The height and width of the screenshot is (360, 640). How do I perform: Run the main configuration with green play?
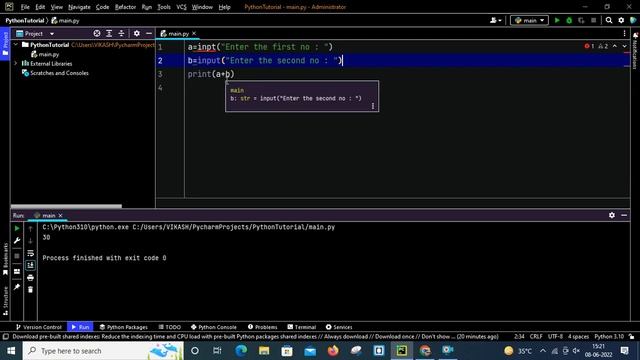coord(557,20)
